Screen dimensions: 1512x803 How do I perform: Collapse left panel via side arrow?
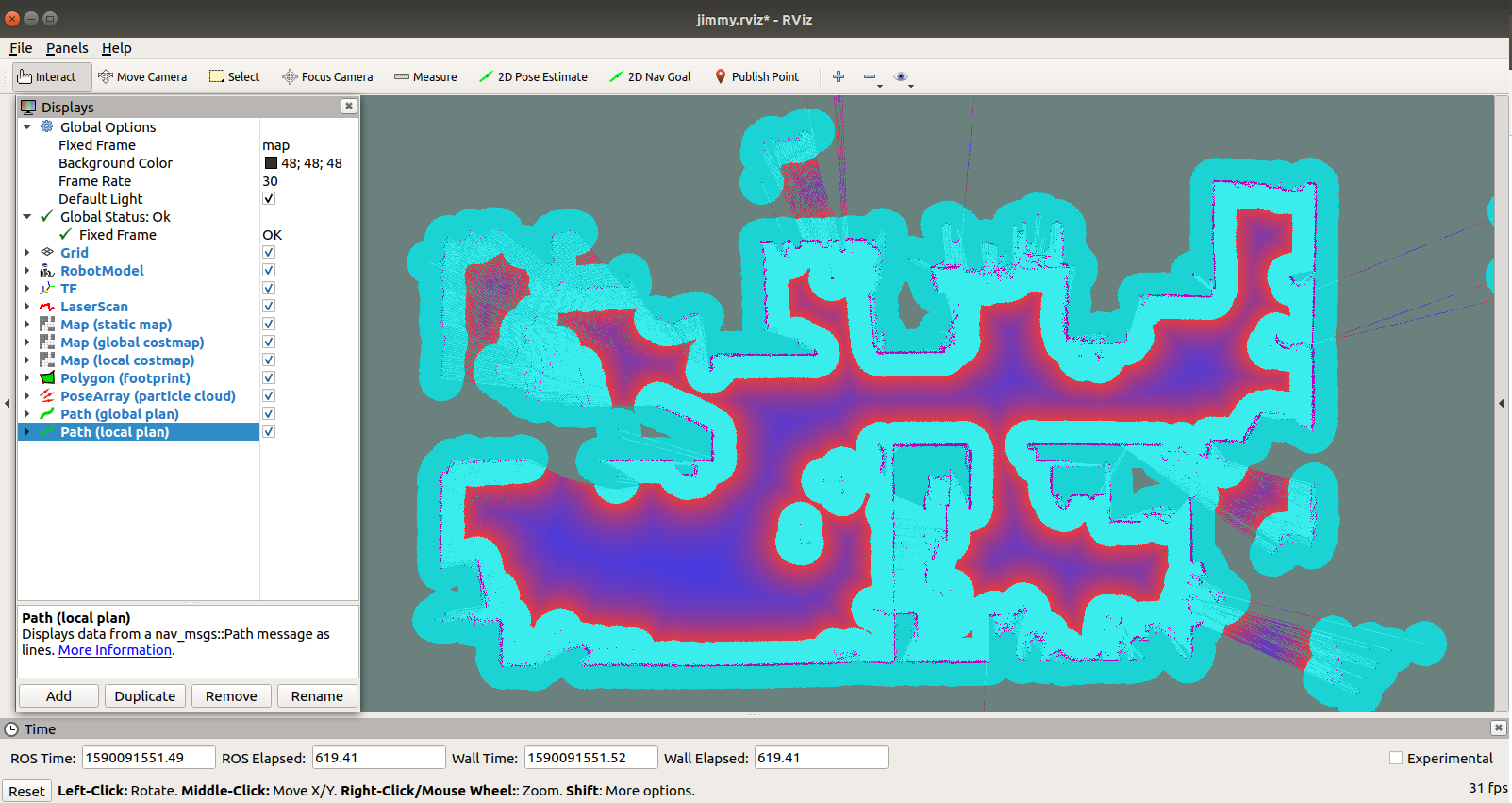8,403
